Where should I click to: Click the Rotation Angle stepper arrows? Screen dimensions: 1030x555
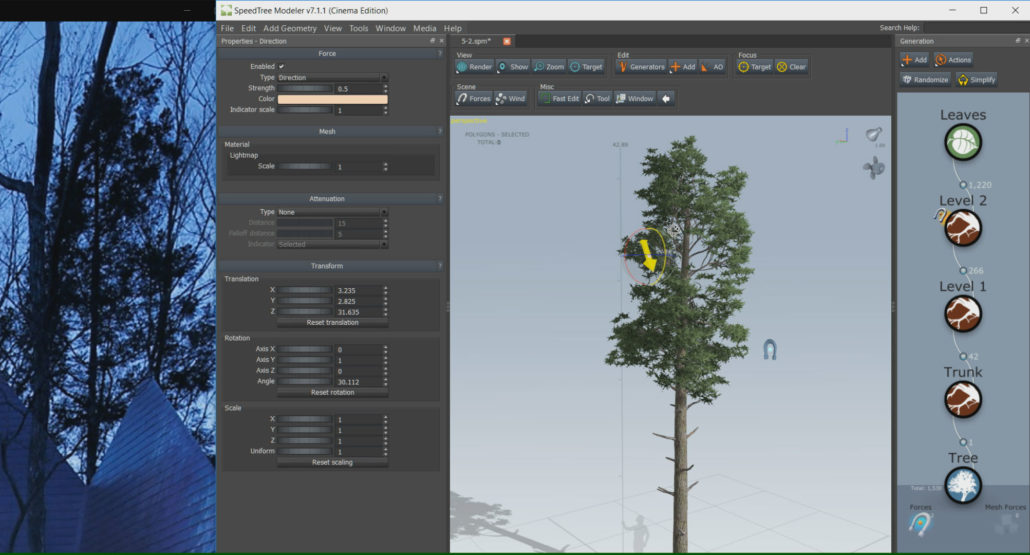[385, 382]
